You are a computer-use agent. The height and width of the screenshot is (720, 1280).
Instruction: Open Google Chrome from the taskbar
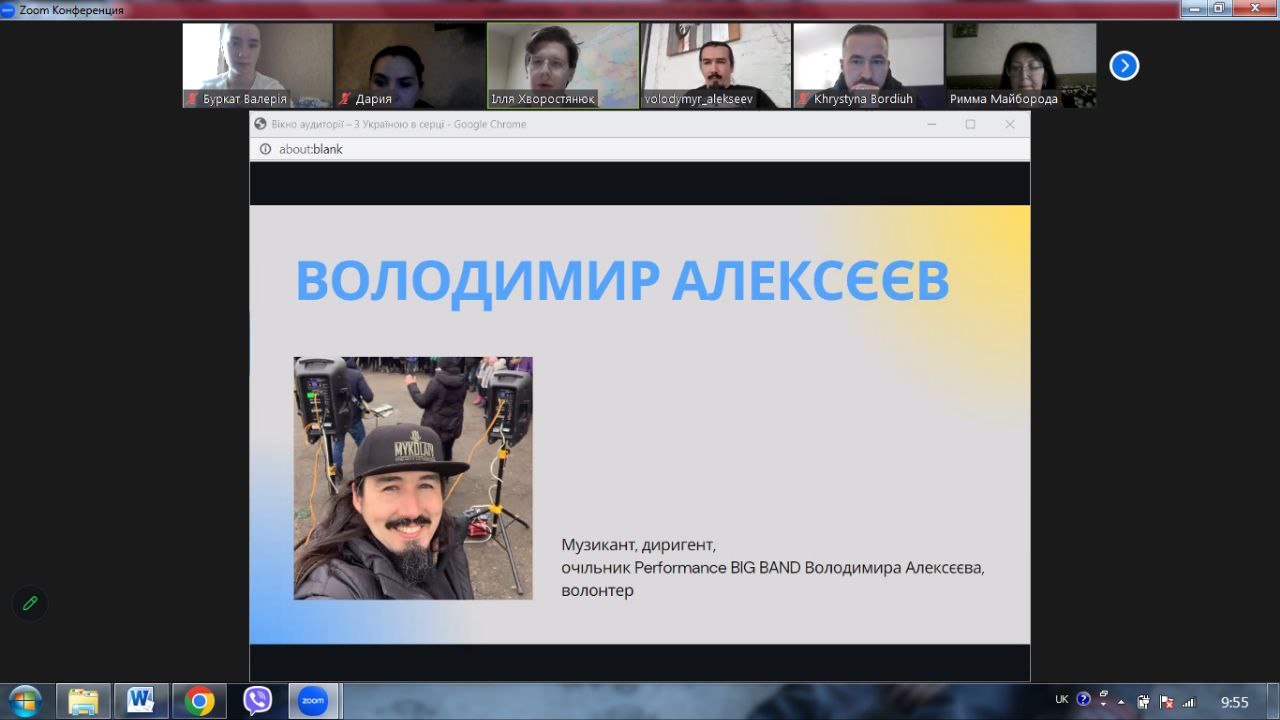199,701
